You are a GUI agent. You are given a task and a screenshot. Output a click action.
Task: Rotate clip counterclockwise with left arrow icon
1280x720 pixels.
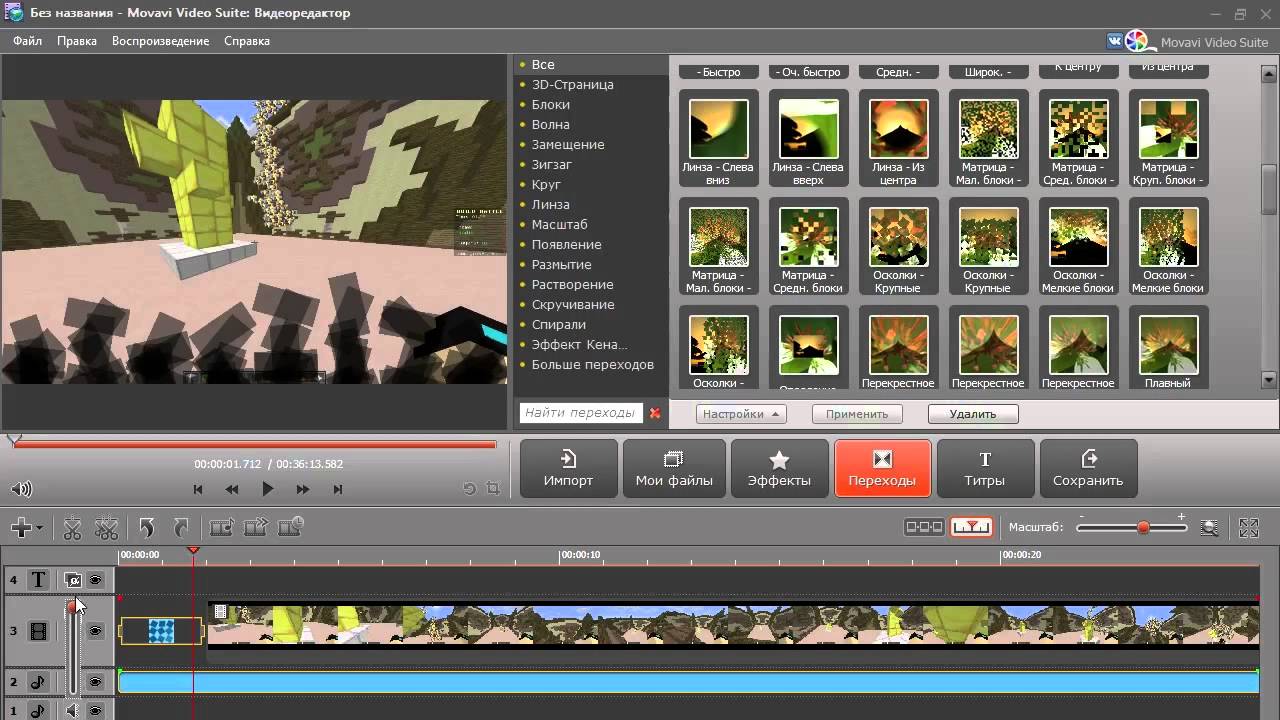point(147,527)
